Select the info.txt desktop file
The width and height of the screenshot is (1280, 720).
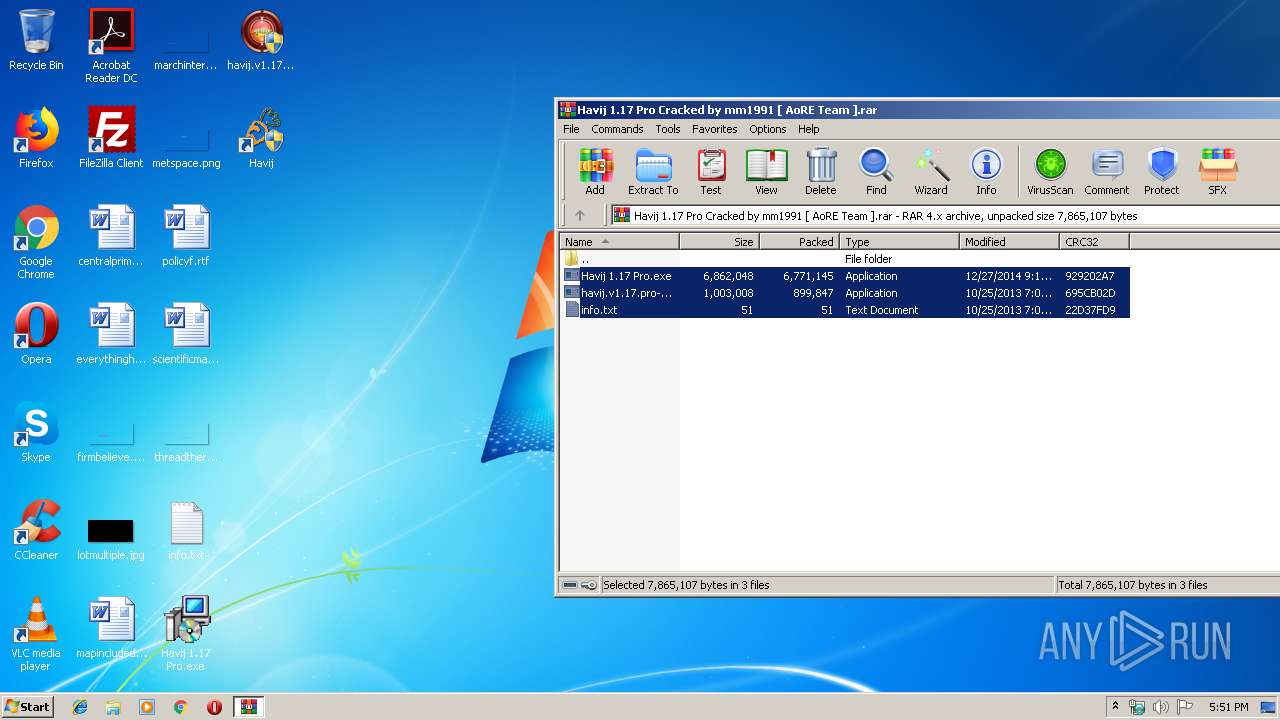[186, 530]
